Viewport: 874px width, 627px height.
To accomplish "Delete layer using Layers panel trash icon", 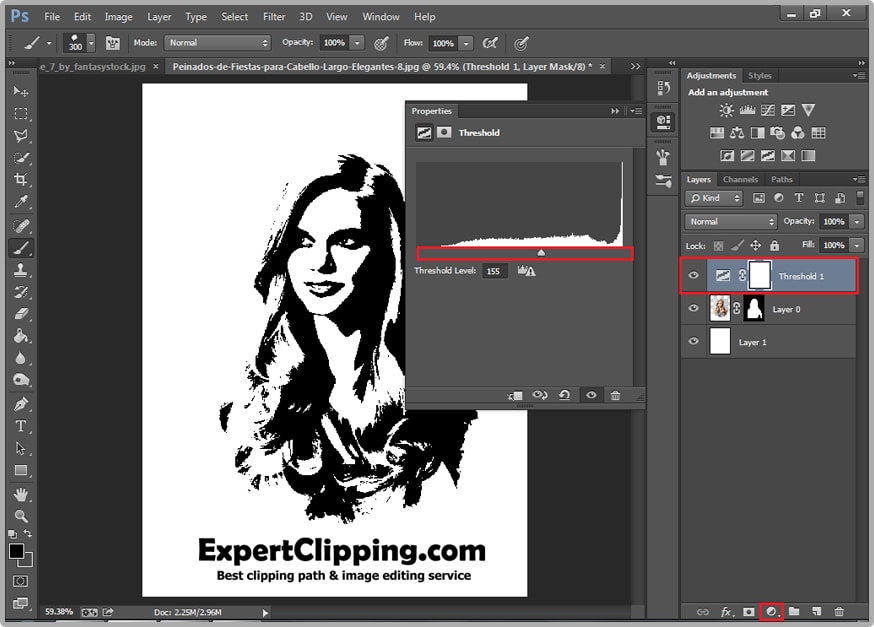I will coord(839,611).
